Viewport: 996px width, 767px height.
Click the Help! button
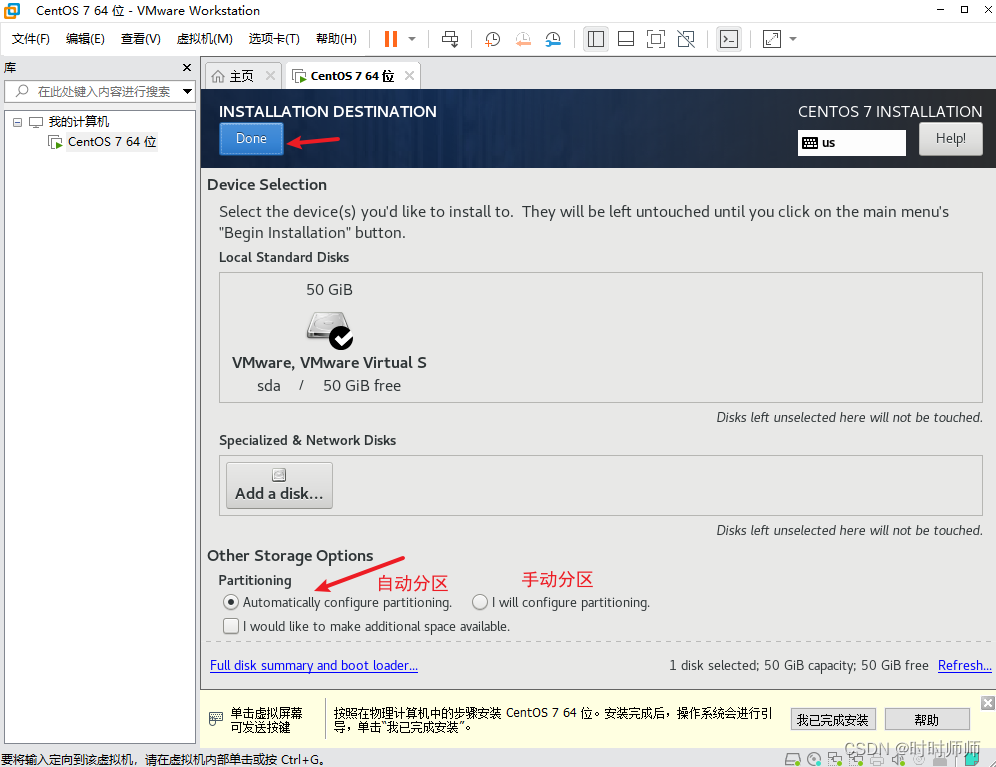(x=950, y=139)
